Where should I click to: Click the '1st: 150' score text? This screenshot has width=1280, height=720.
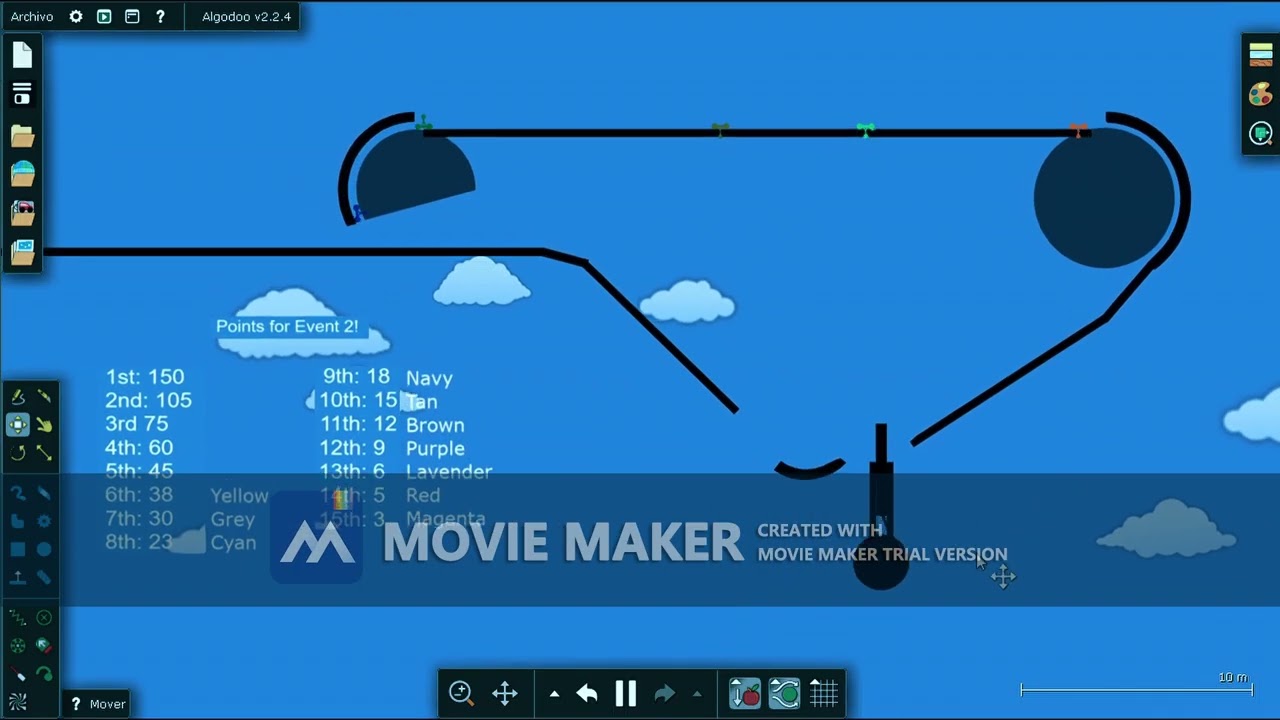click(145, 377)
